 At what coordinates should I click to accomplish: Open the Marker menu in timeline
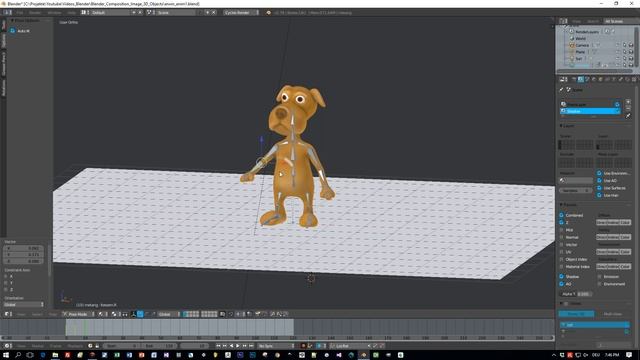pyautogui.click(x=38, y=346)
